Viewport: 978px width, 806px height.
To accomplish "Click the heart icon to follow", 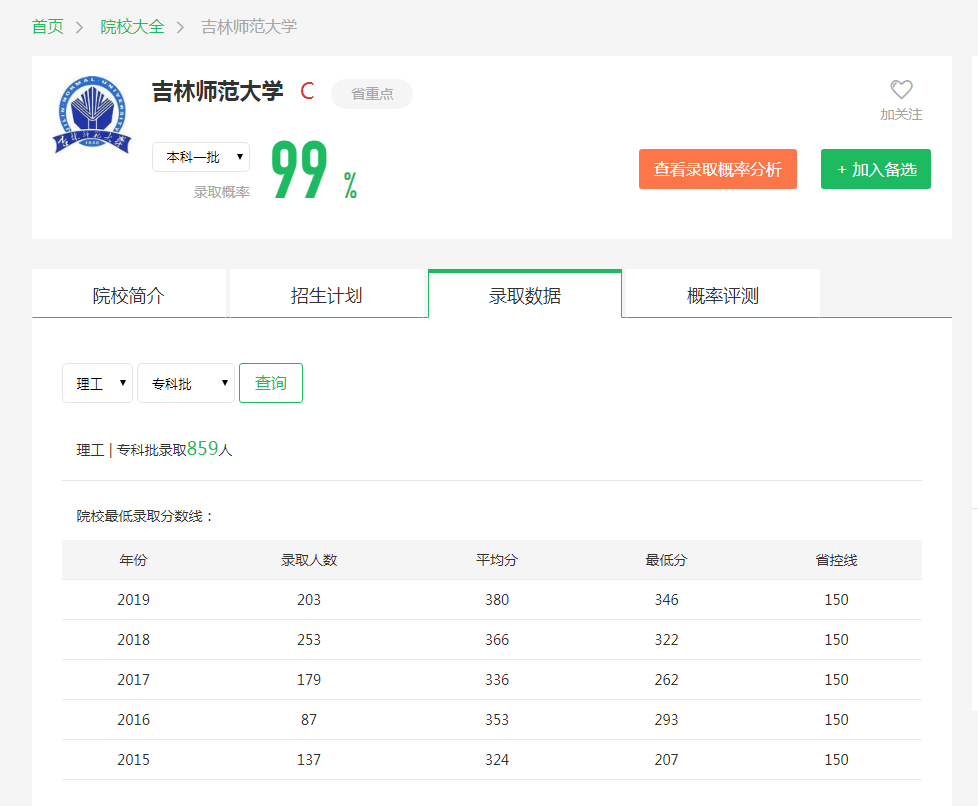I will click(x=901, y=89).
